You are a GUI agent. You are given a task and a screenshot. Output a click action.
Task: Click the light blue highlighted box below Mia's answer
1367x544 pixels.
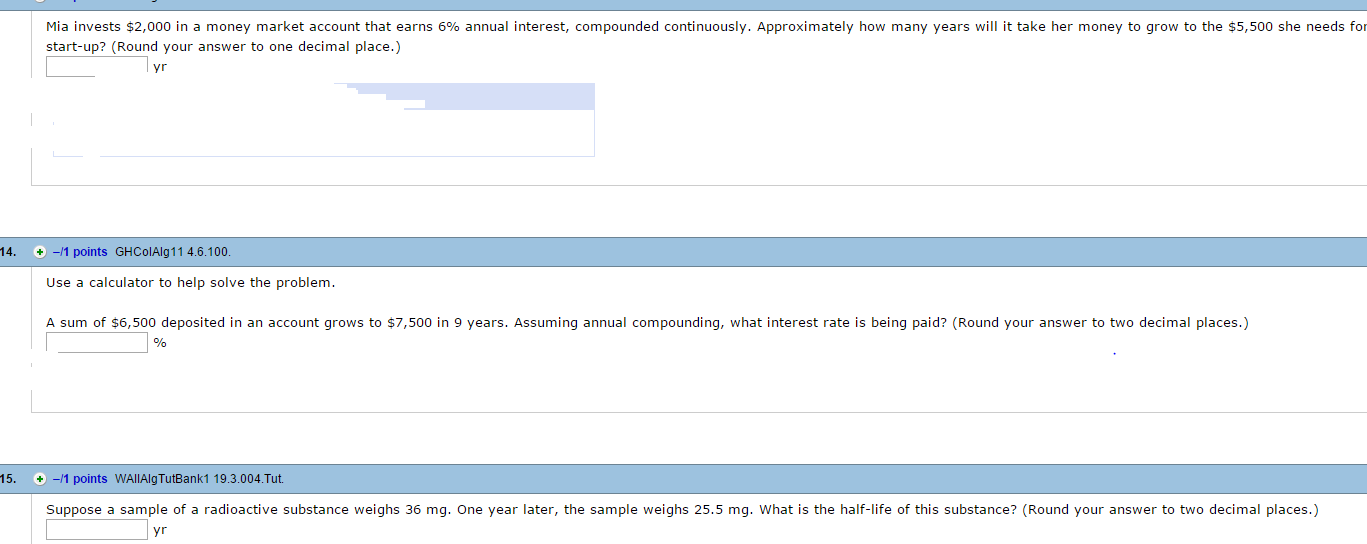[500, 97]
